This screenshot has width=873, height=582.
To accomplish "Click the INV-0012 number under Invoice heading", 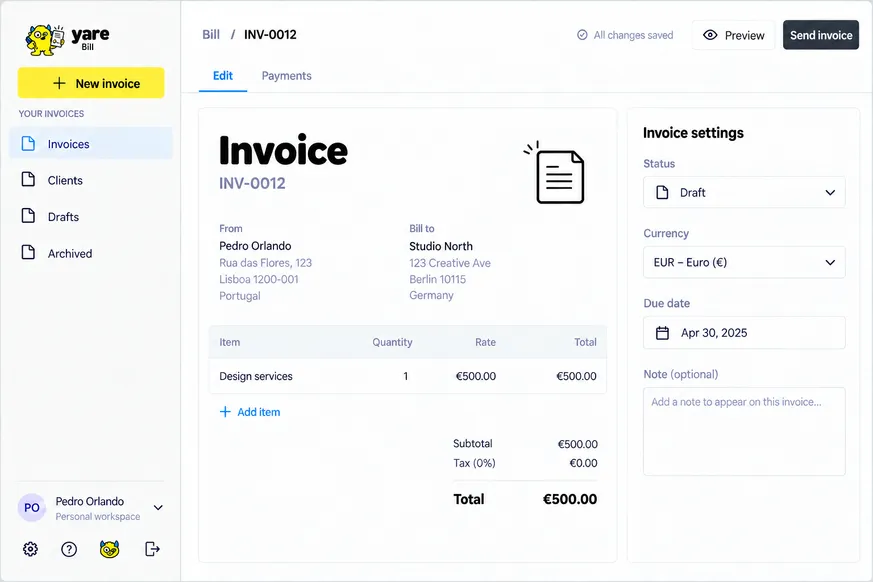I will click(x=252, y=183).
